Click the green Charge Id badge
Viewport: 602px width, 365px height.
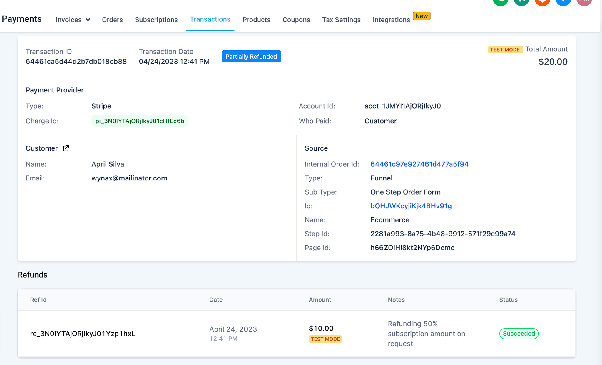[140, 121]
